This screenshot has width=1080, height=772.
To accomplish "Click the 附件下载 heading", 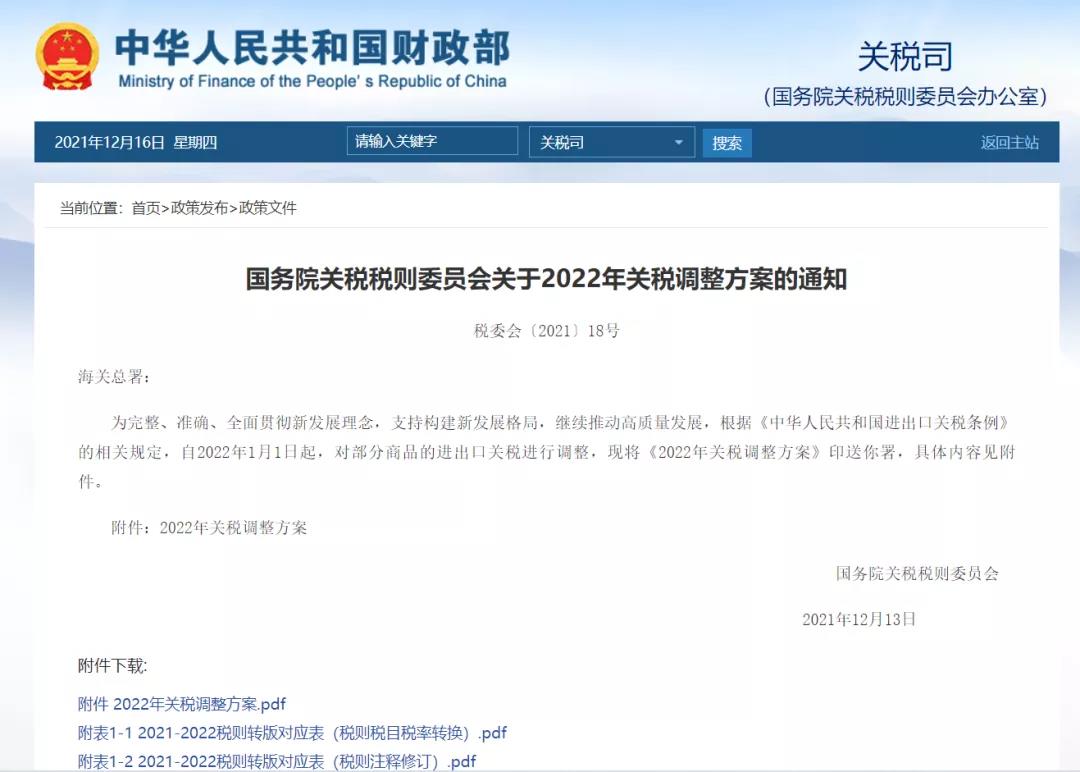I will tap(112, 665).
